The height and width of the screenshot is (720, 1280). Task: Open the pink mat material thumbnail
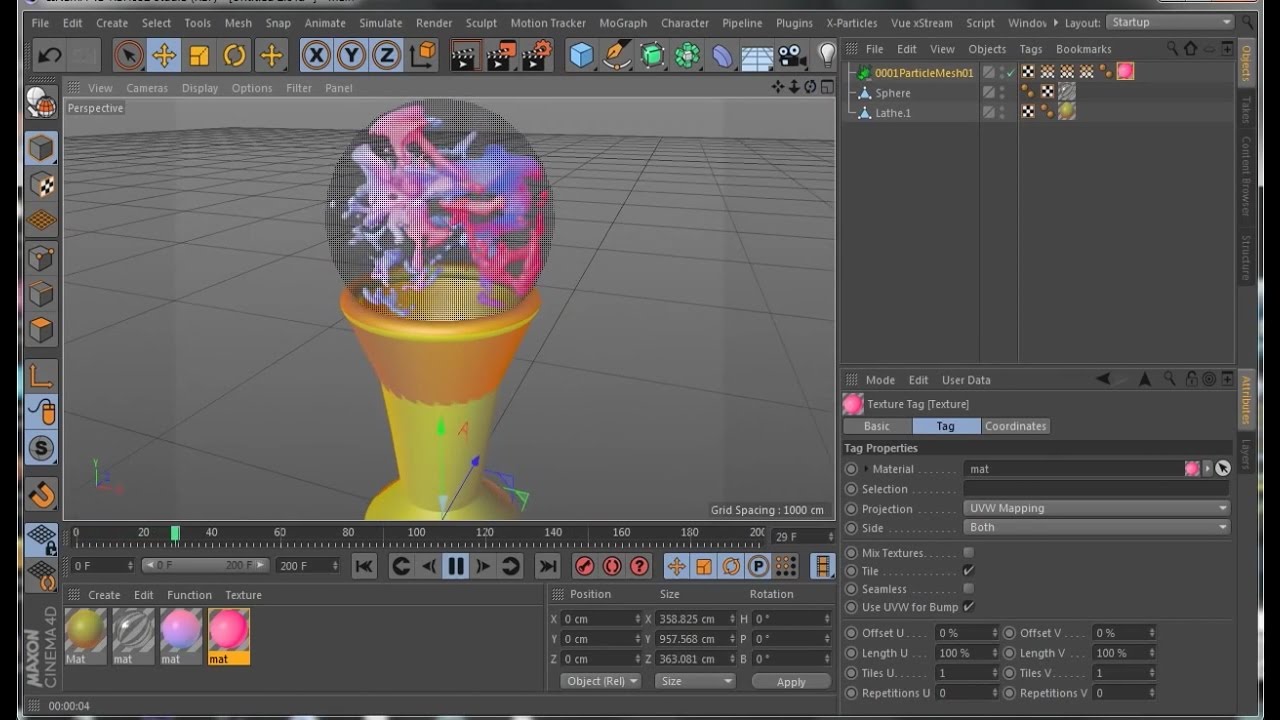point(228,630)
